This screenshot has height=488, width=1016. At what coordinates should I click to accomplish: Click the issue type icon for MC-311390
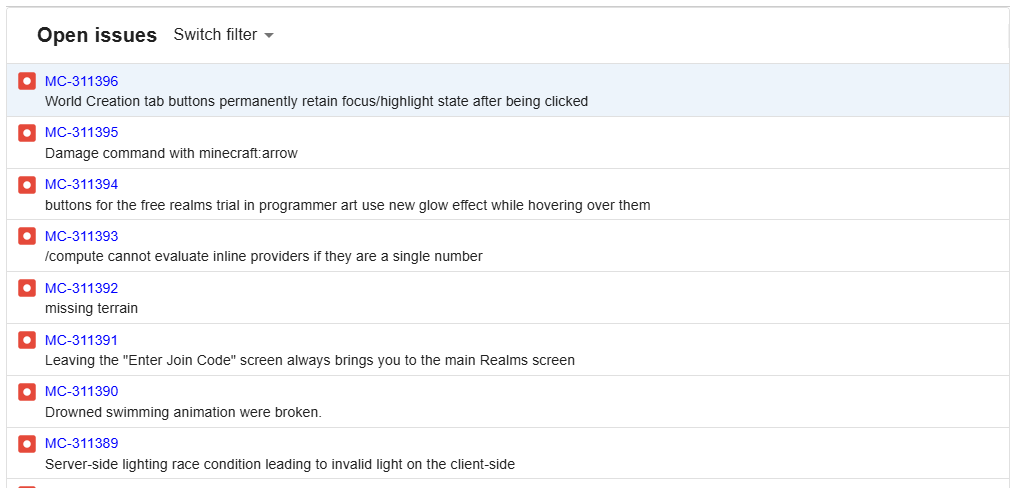tap(27, 391)
